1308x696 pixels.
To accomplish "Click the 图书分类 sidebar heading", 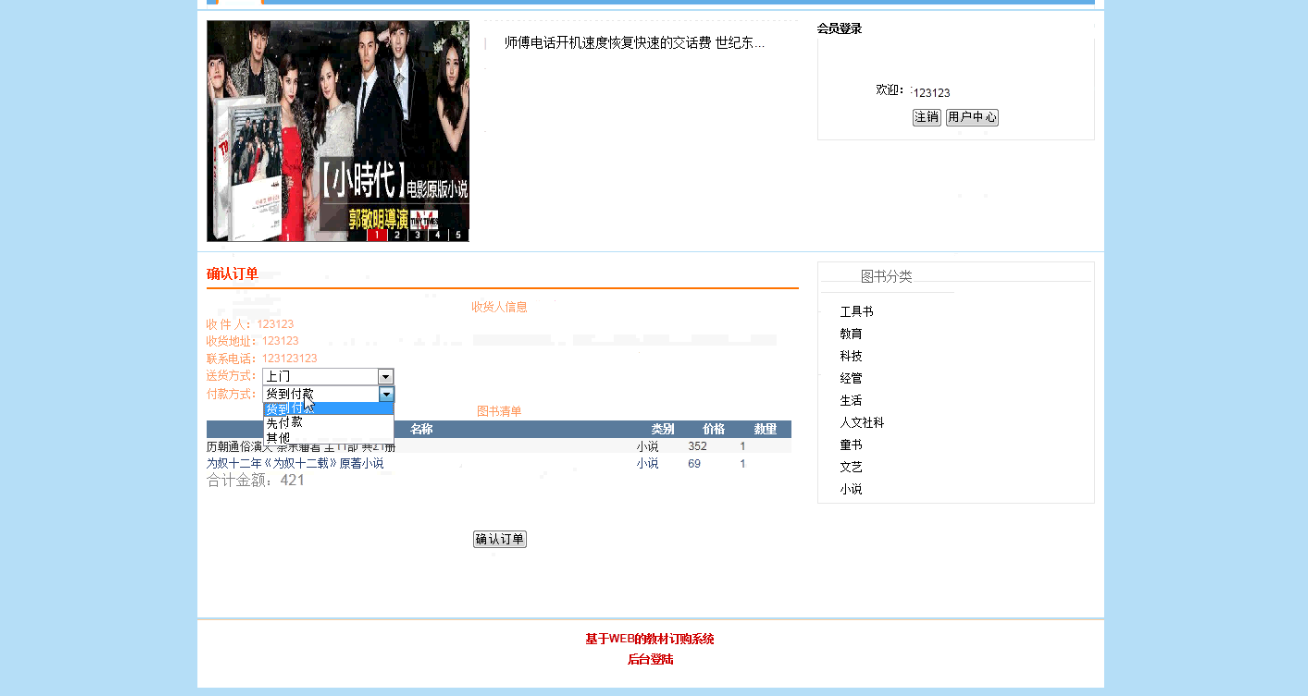I will tap(887, 277).
